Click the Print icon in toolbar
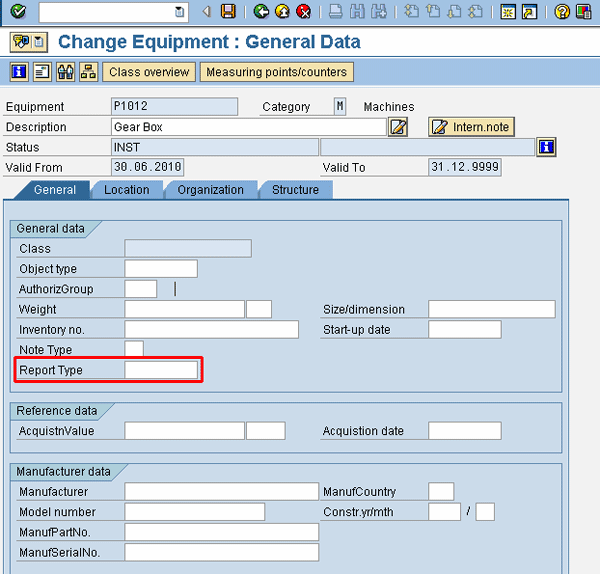This screenshot has width=600, height=574. tap(336, 12)
